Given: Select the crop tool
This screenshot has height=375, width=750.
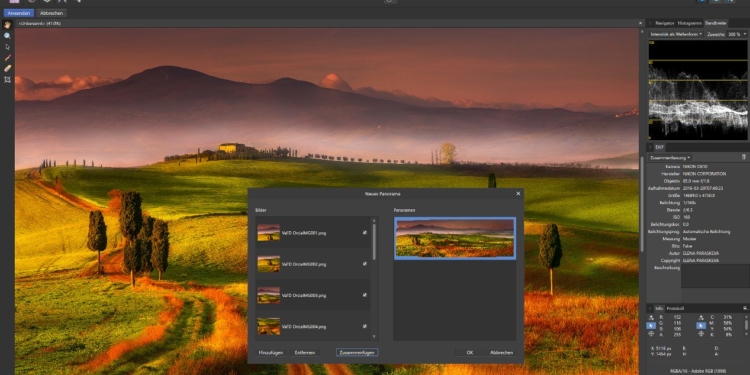Looking at the screenshot, I should 7,80.
